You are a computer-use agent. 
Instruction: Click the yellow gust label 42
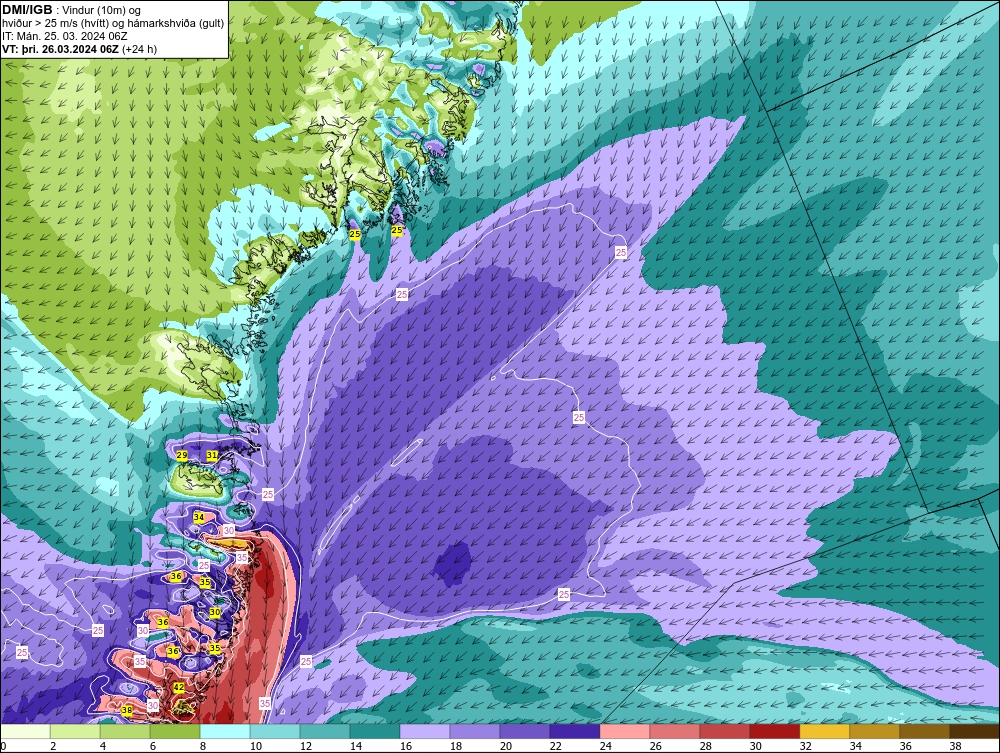[x=179, y=687]
